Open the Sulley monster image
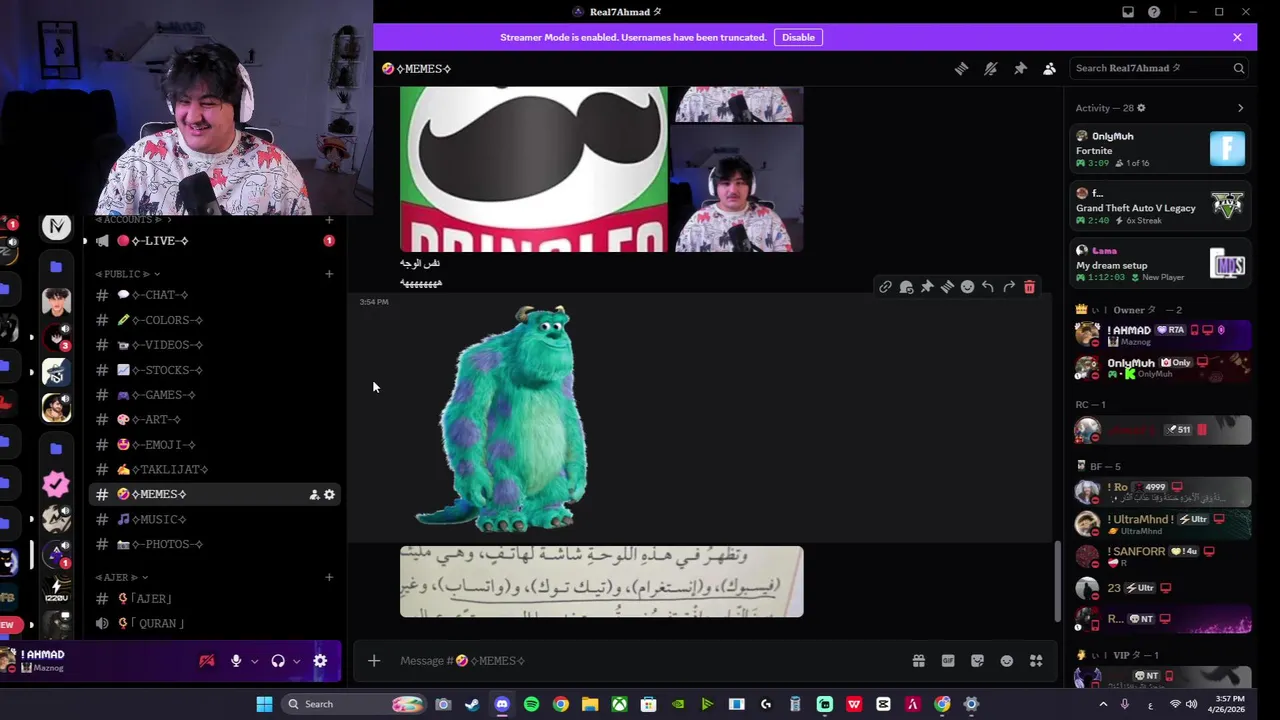 [x=503, y=419]
